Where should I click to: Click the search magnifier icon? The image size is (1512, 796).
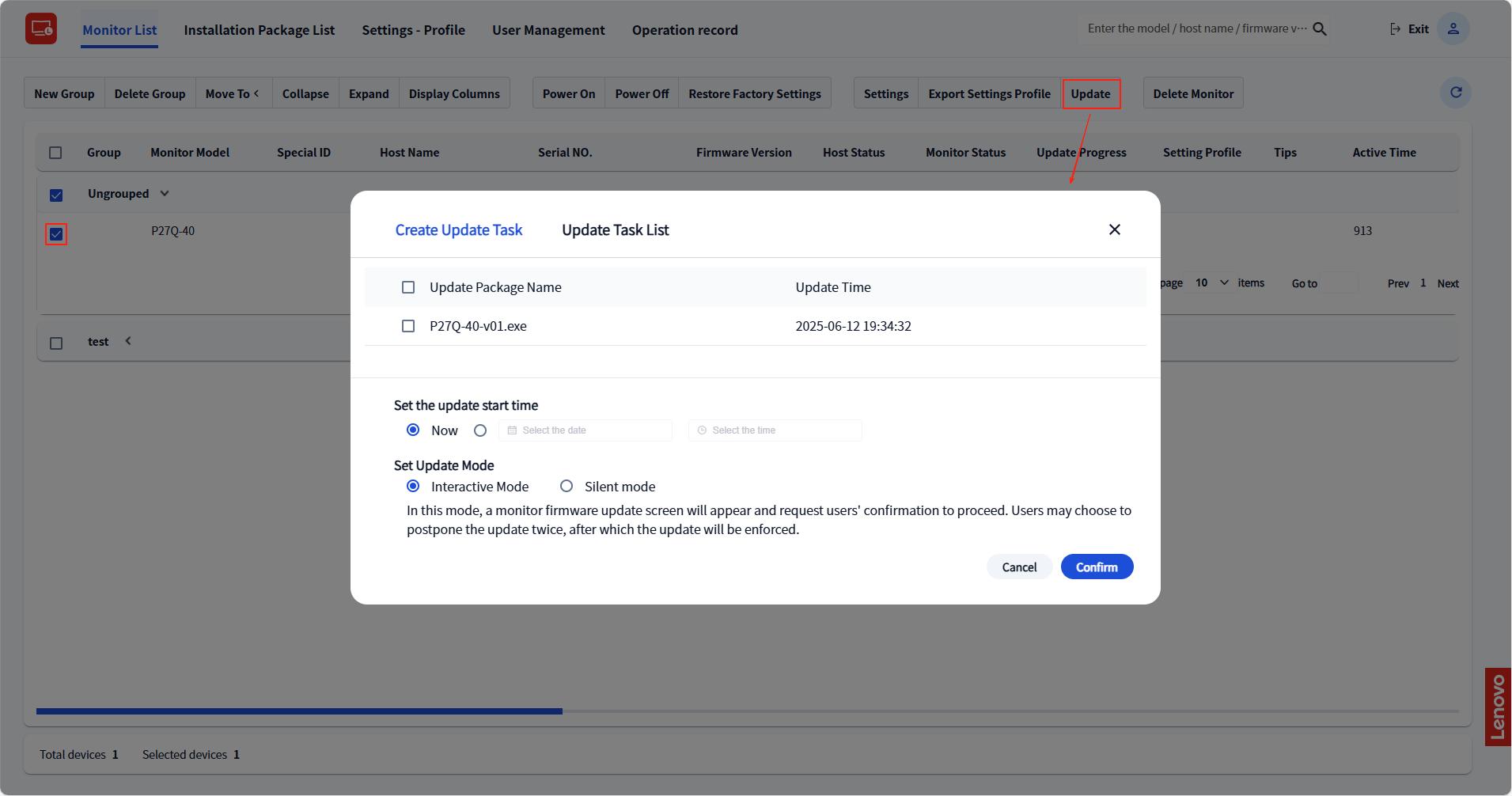1319,29
